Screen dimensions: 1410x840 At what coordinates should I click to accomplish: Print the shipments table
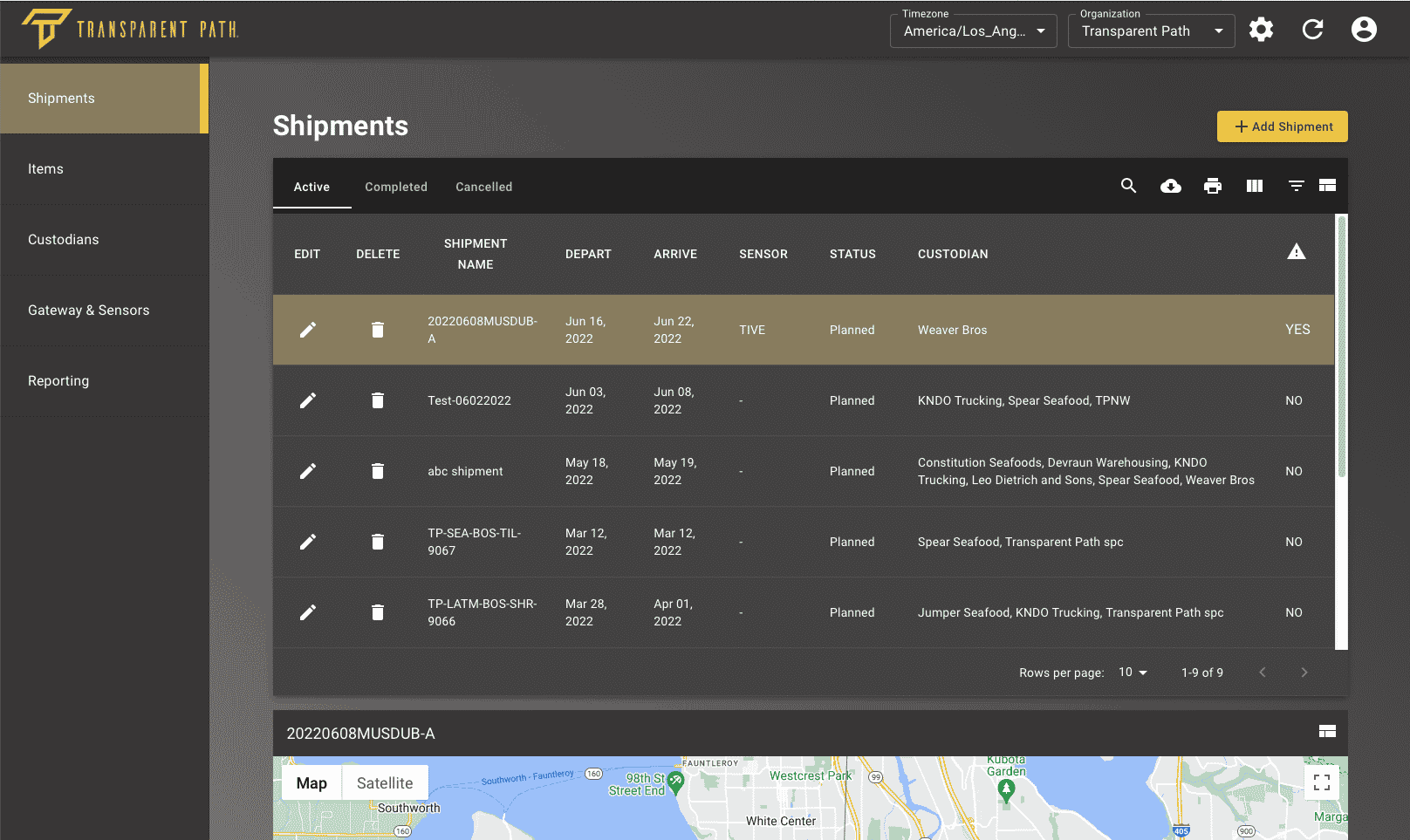click(x=1212, y=186)
